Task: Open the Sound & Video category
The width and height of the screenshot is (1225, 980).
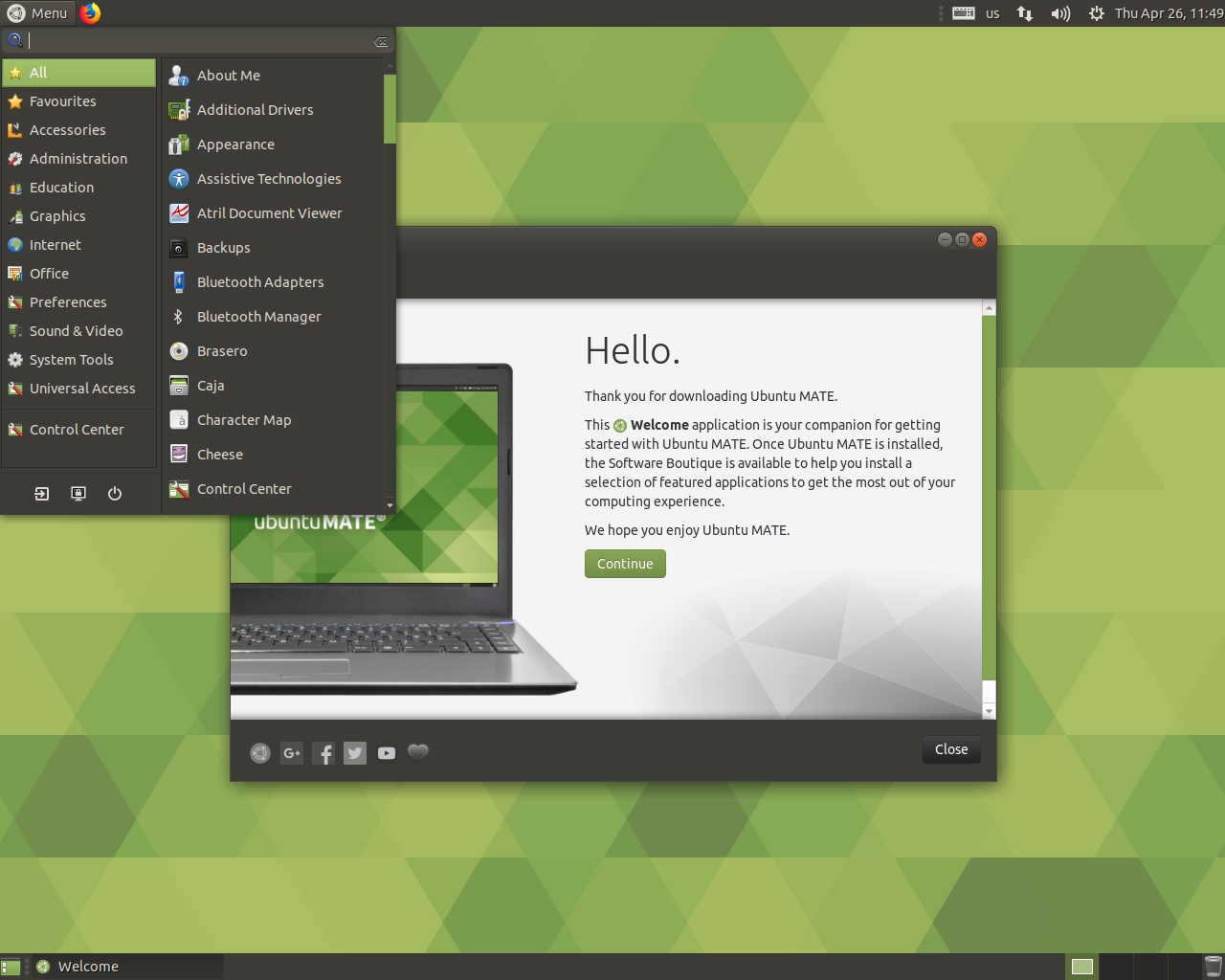Action: click(78, 331)
